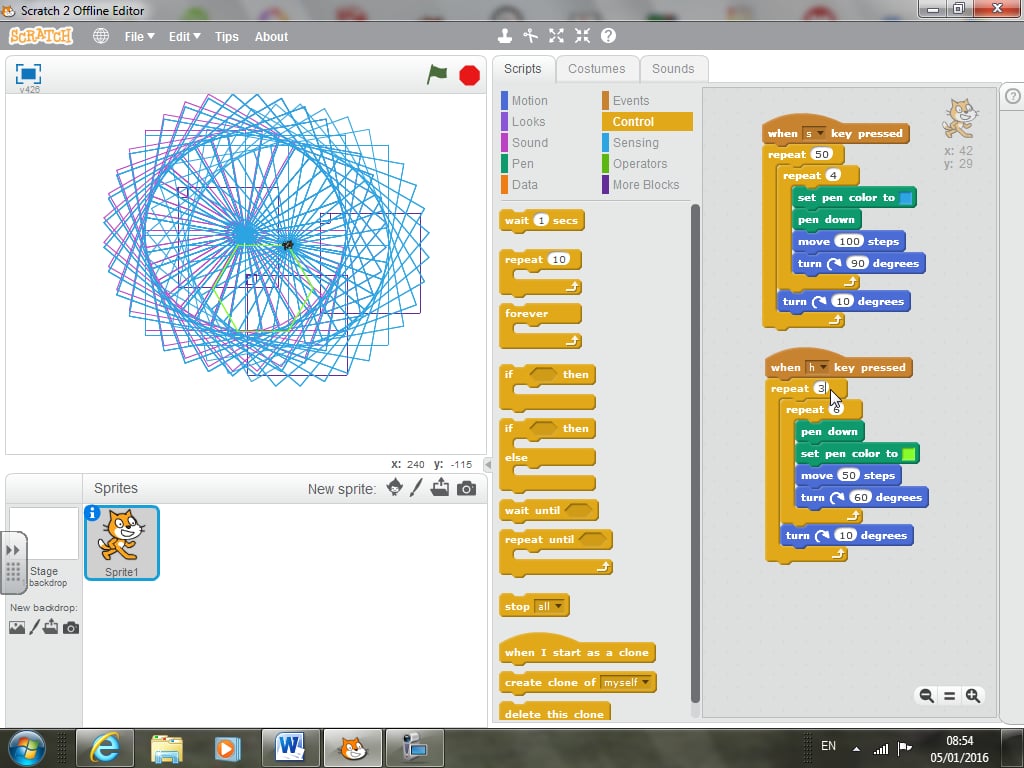Collapse the stage with small arrow

487,464
